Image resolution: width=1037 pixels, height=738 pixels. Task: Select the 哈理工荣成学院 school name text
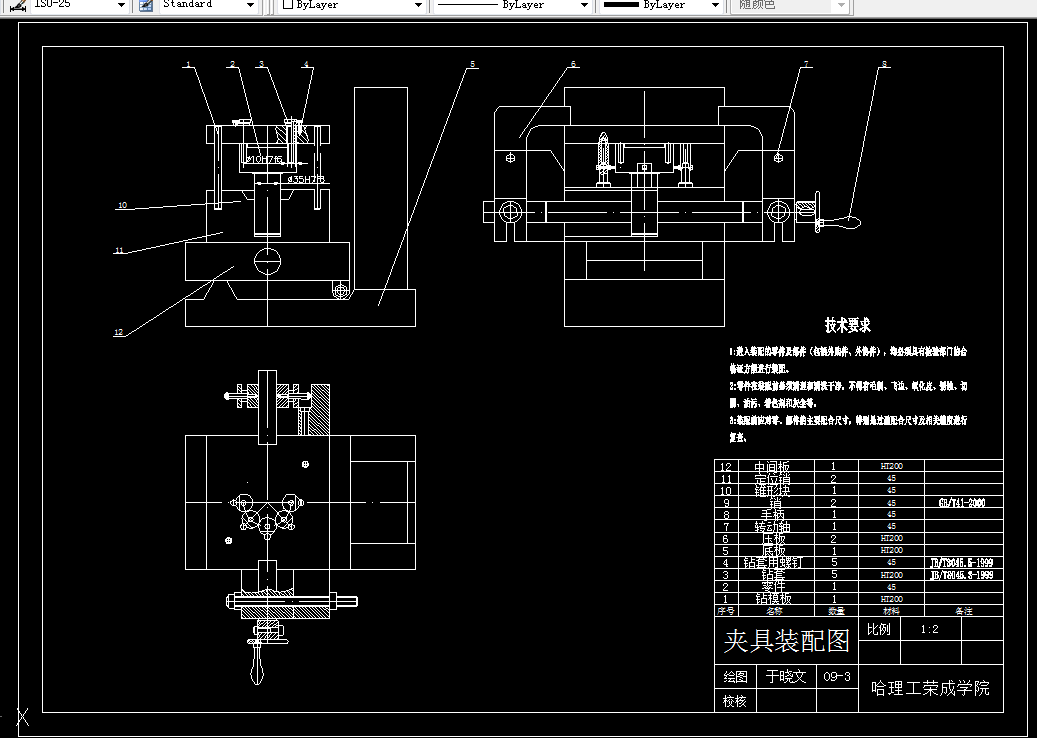pos(931,688)
